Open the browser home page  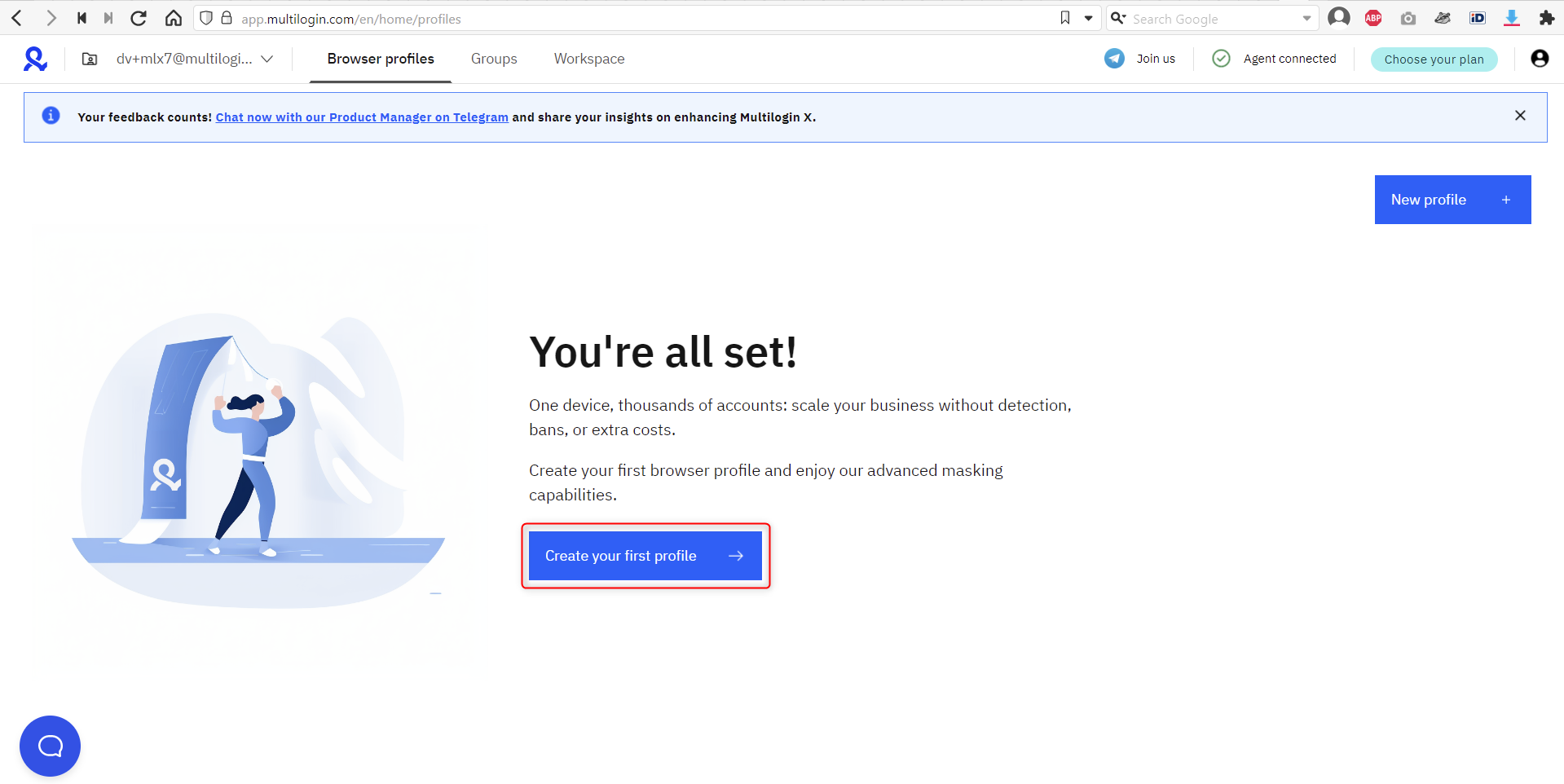(174, 18)
